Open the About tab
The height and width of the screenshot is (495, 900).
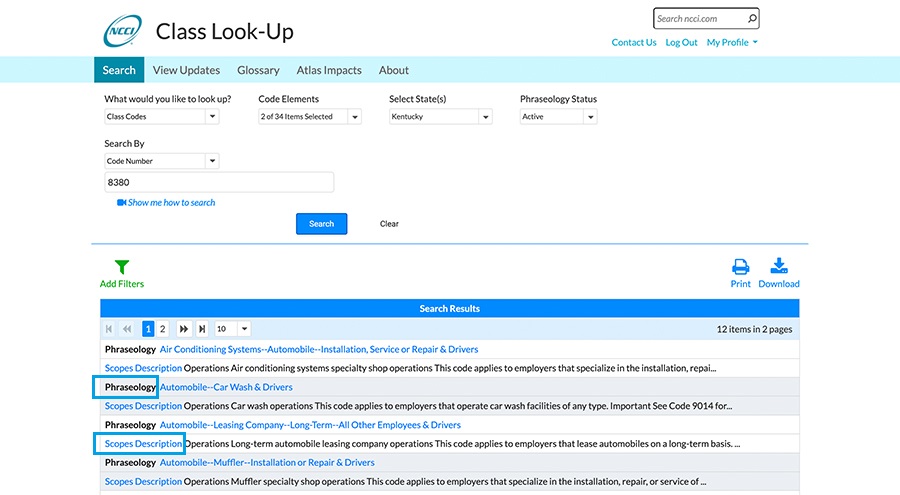pyautogui.click(x=394, y=70)
